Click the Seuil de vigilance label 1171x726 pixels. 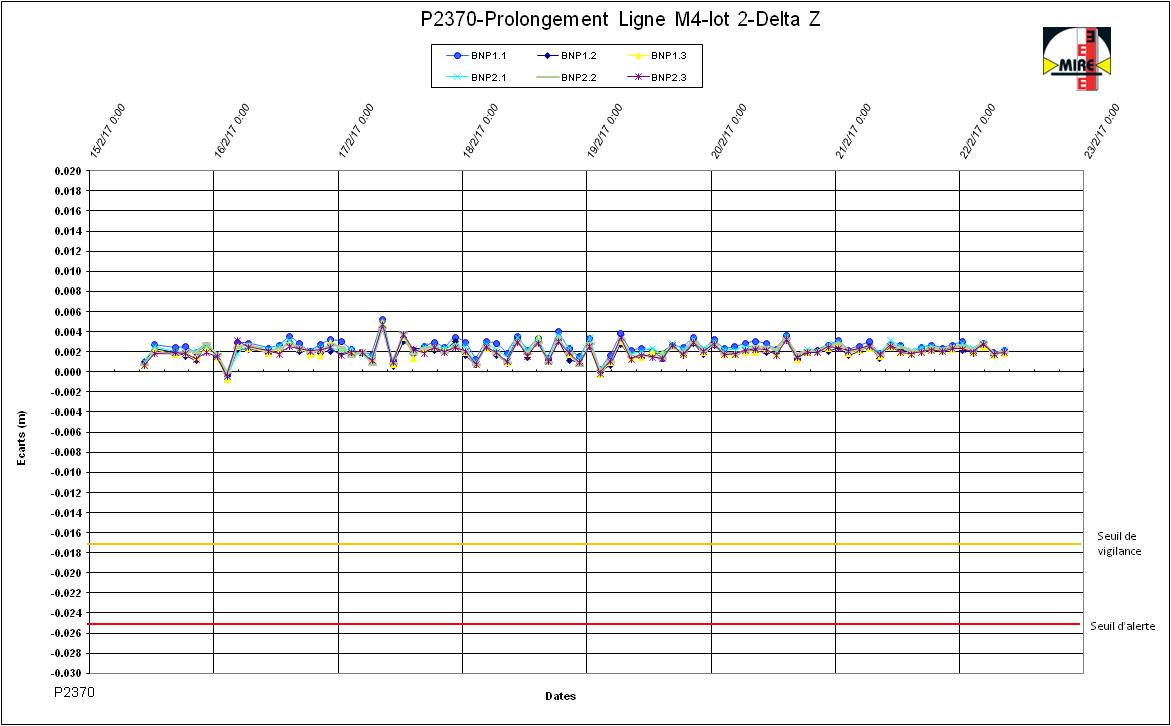tap(1117, 544)
